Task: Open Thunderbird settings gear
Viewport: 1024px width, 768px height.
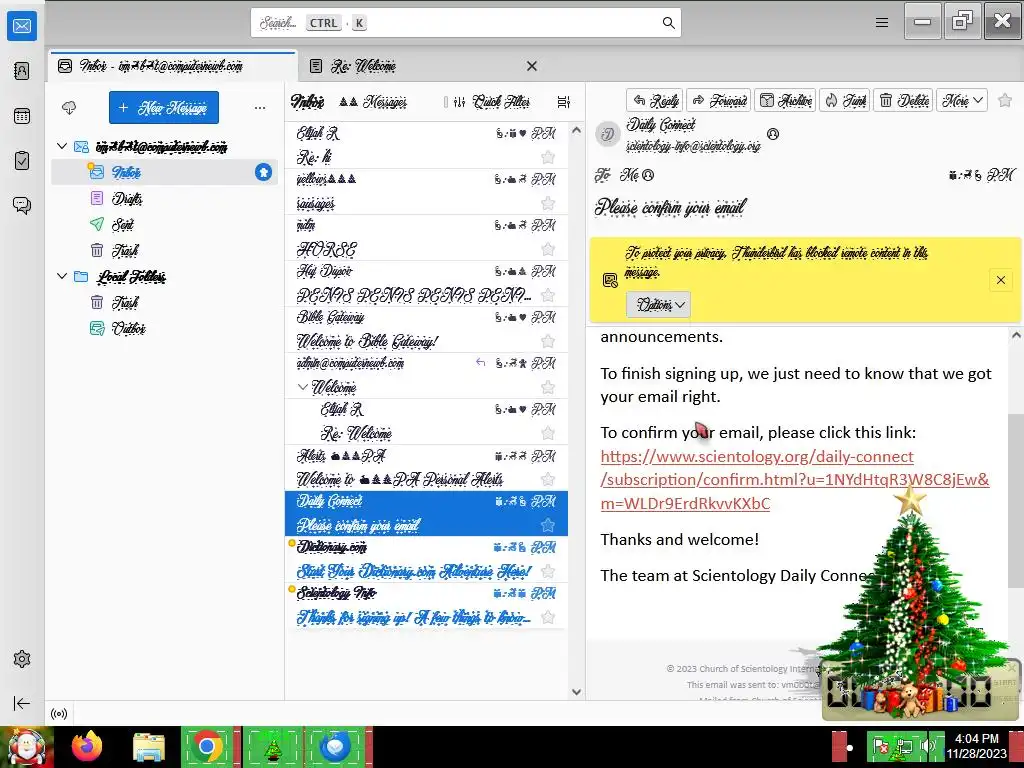Action: point(22,659)
